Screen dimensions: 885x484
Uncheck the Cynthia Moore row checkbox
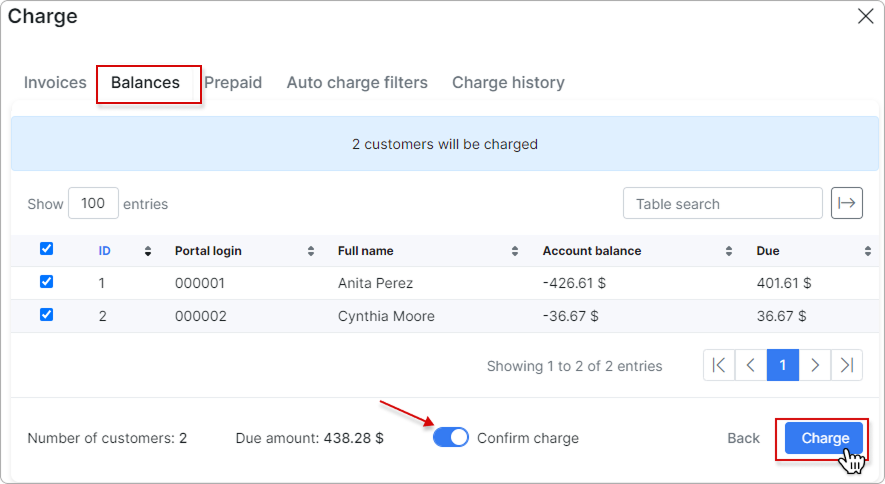click(46, 314)
